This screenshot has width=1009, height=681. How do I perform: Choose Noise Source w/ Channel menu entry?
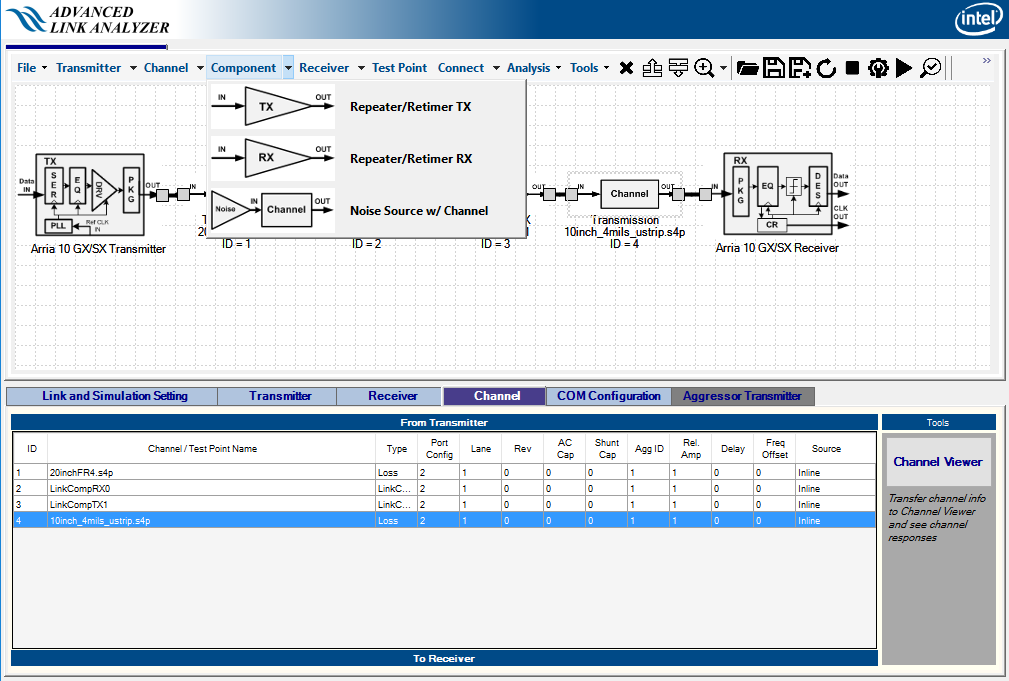coord(418,211)
